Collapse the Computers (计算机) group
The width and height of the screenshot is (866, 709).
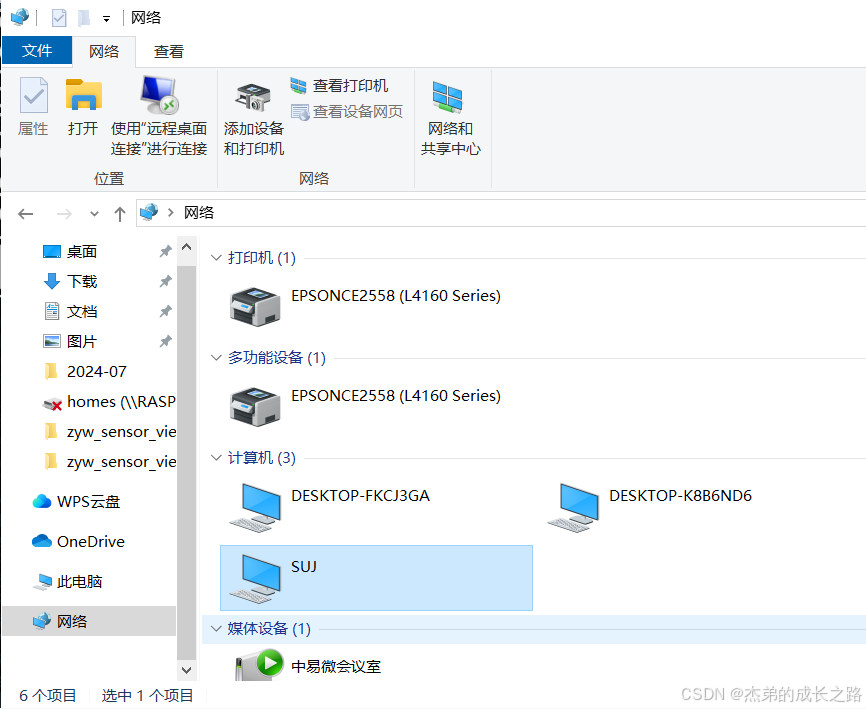click(x=216, y=458)
